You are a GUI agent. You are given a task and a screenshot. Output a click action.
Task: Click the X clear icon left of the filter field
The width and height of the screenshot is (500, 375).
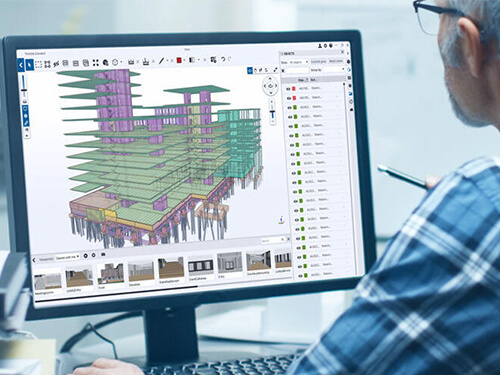pyautogui.click(x=283, y=71)
